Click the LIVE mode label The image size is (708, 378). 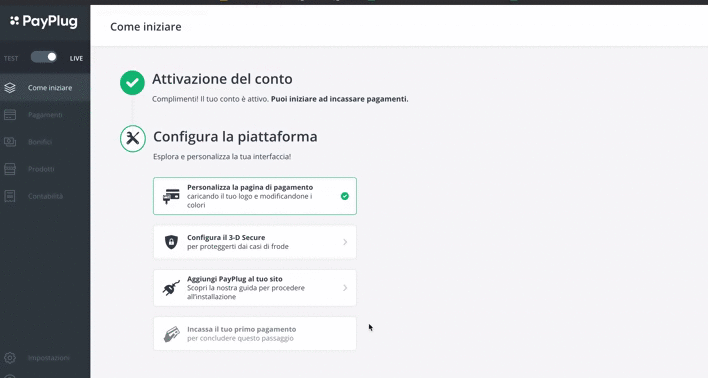coord(76,58)
